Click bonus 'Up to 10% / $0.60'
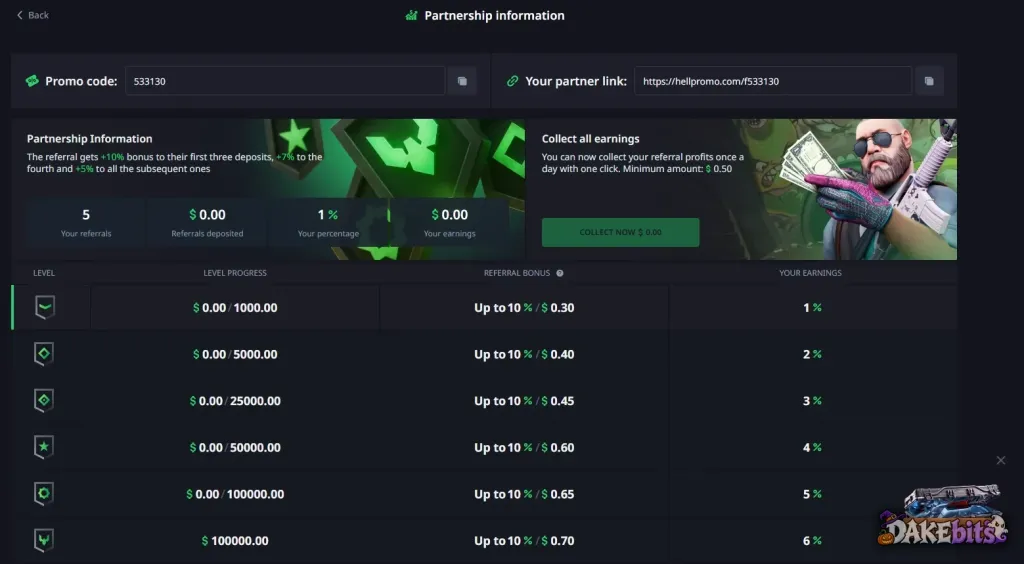The width and height of the screenshot is (1024, 564). pyautogui.click(x=524, y=448)
